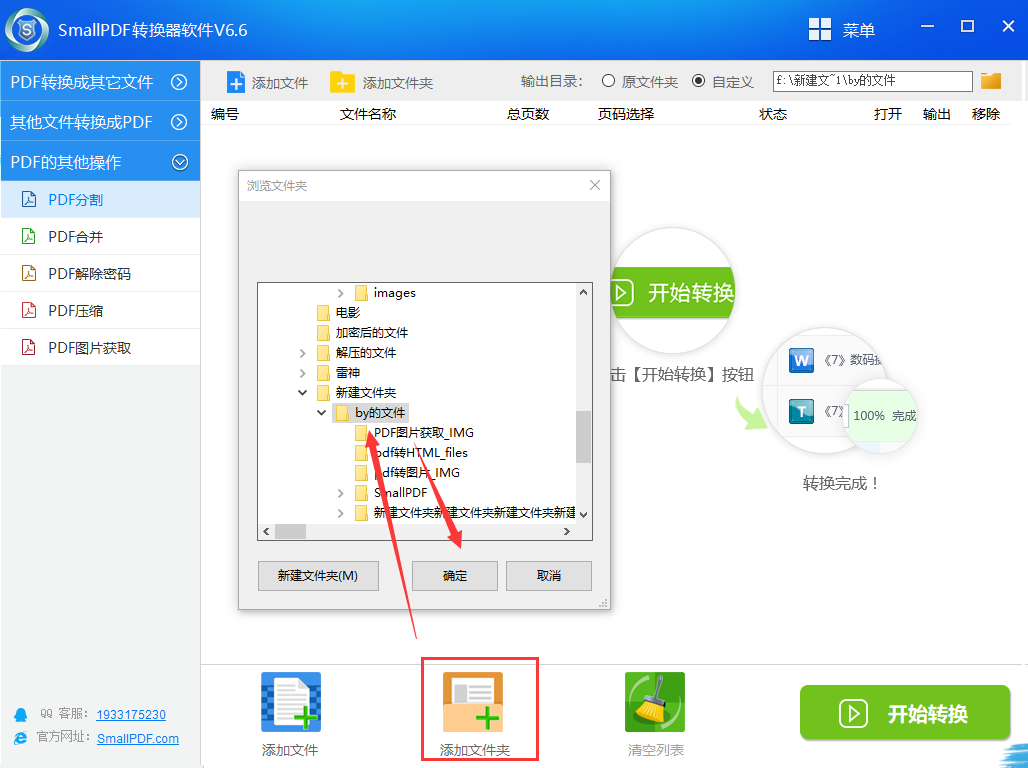This screenshot has height=768, width=1028.
Task: Expand 其他文件转换成PDF section
Action: pos(180,122)
